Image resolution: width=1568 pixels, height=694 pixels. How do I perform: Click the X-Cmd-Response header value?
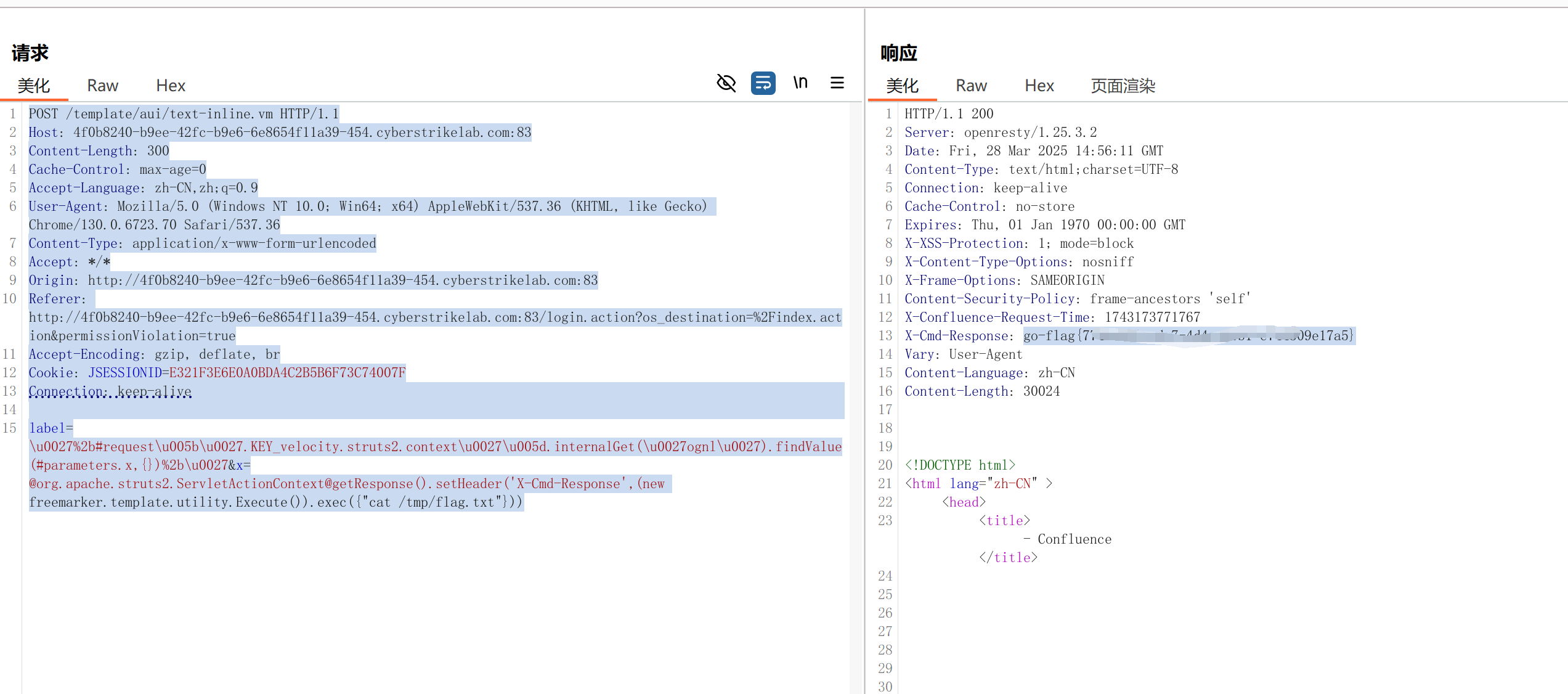pyautogui.click(x=1188, y=336)
